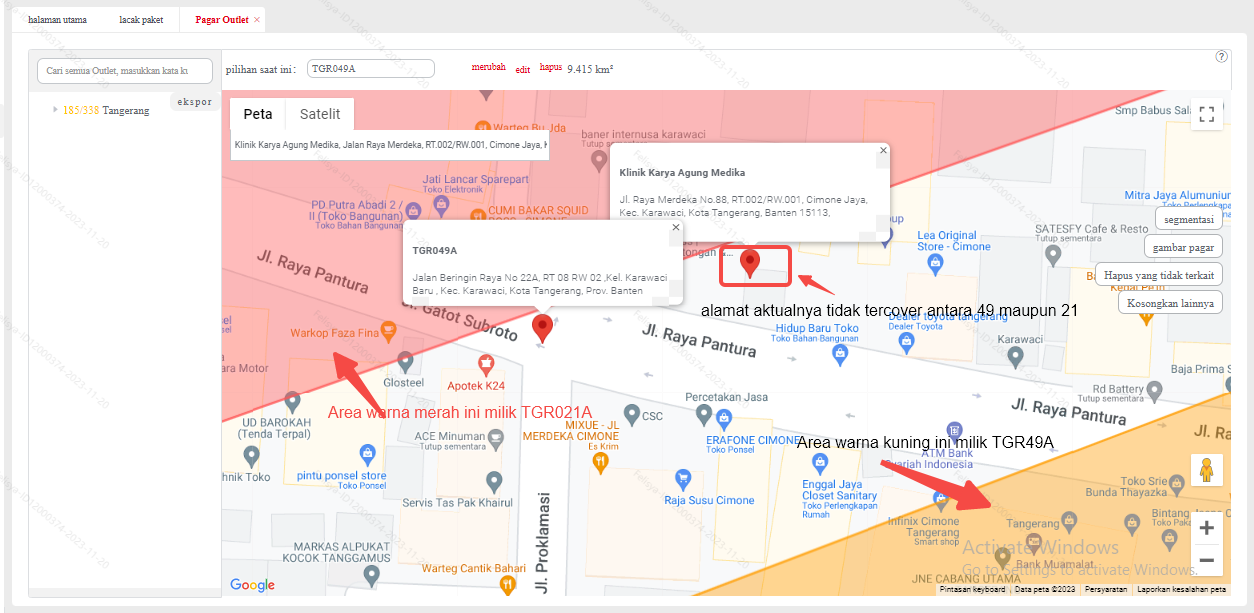
Task: Click Hapus yang tidak terkait button
Action: [x=1159, y=275]
